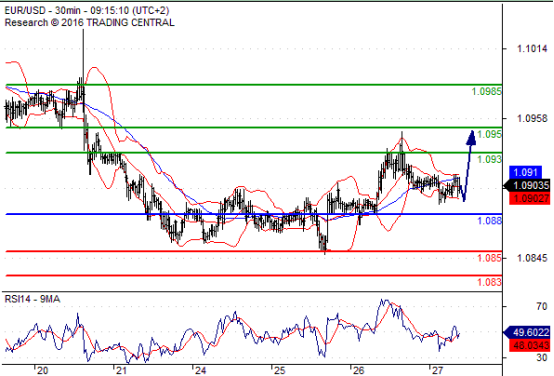Image resolution: width=554 pixels, height=376 pixels.
Task: Click the blue 1.091 price tag
Action: click(x=525, y=172)
